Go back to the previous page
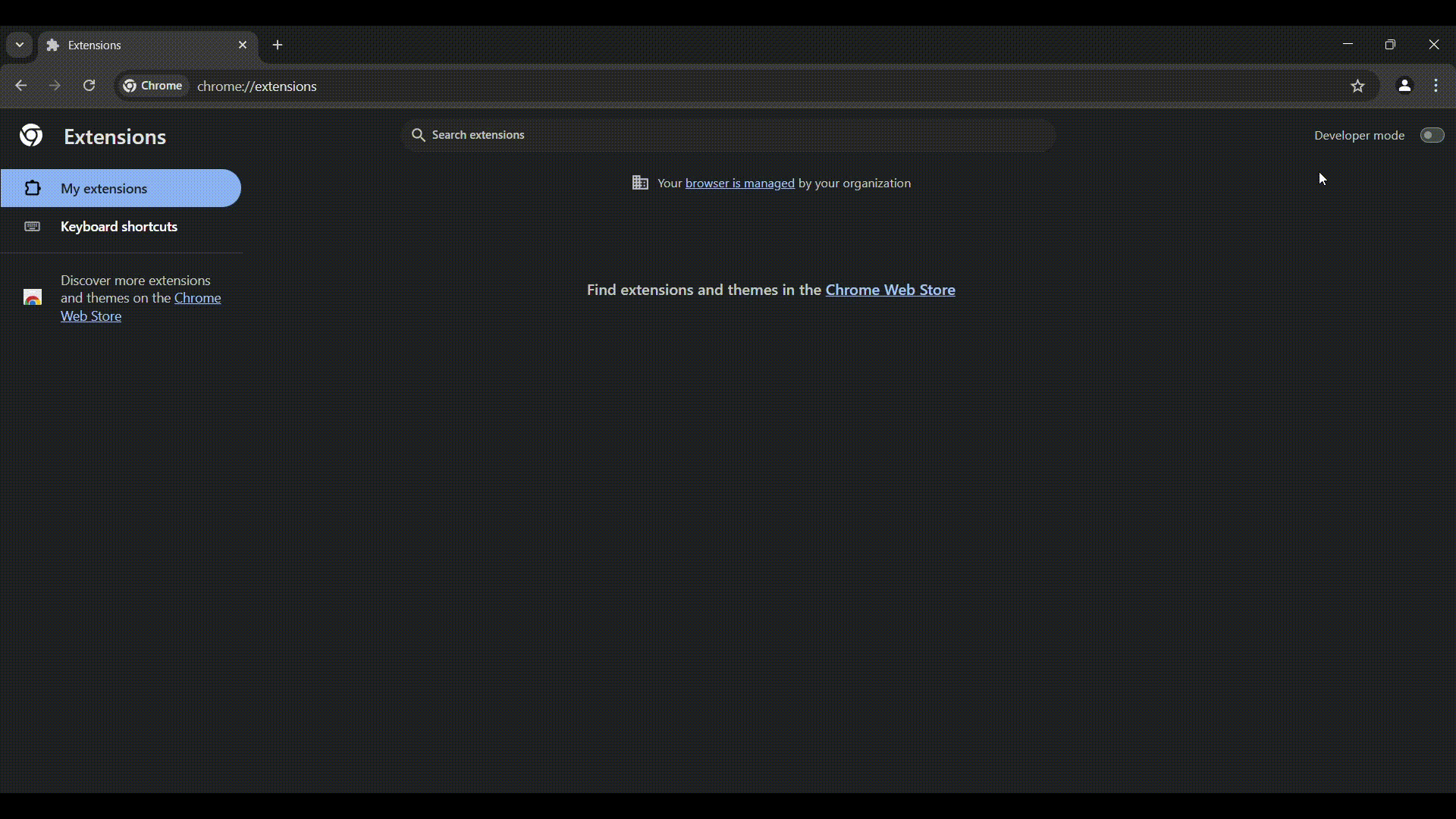 (21, 86)
